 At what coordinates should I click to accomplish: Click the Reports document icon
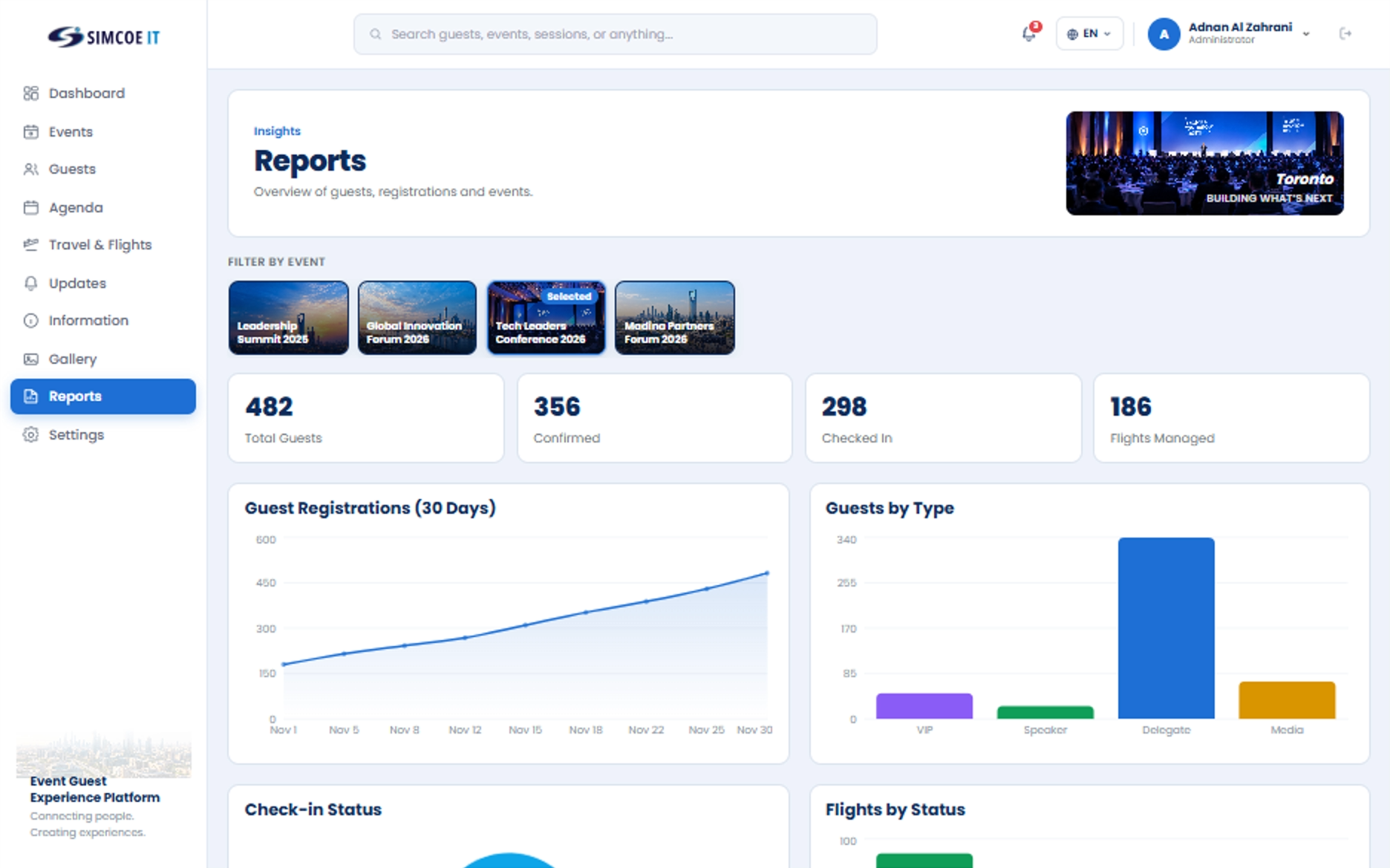click(30, 397)
